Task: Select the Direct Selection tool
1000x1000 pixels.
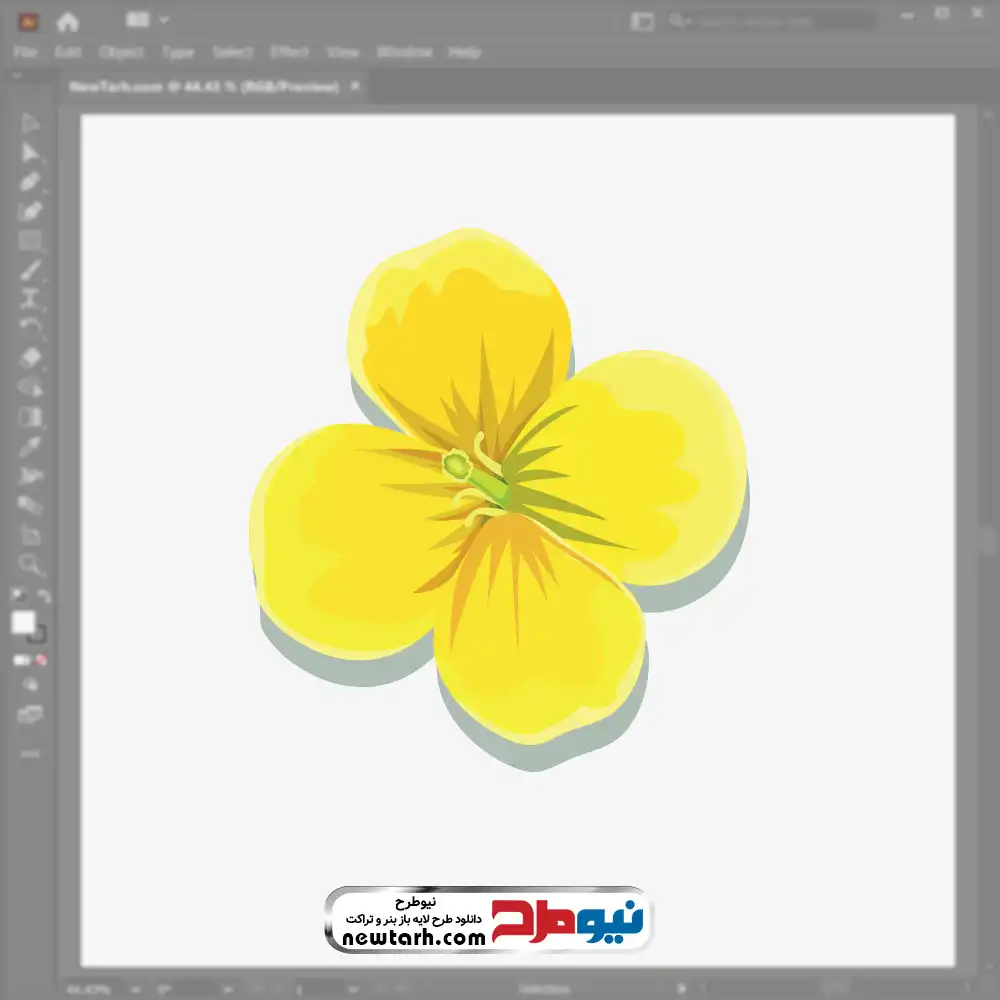Action: point(30,153)
